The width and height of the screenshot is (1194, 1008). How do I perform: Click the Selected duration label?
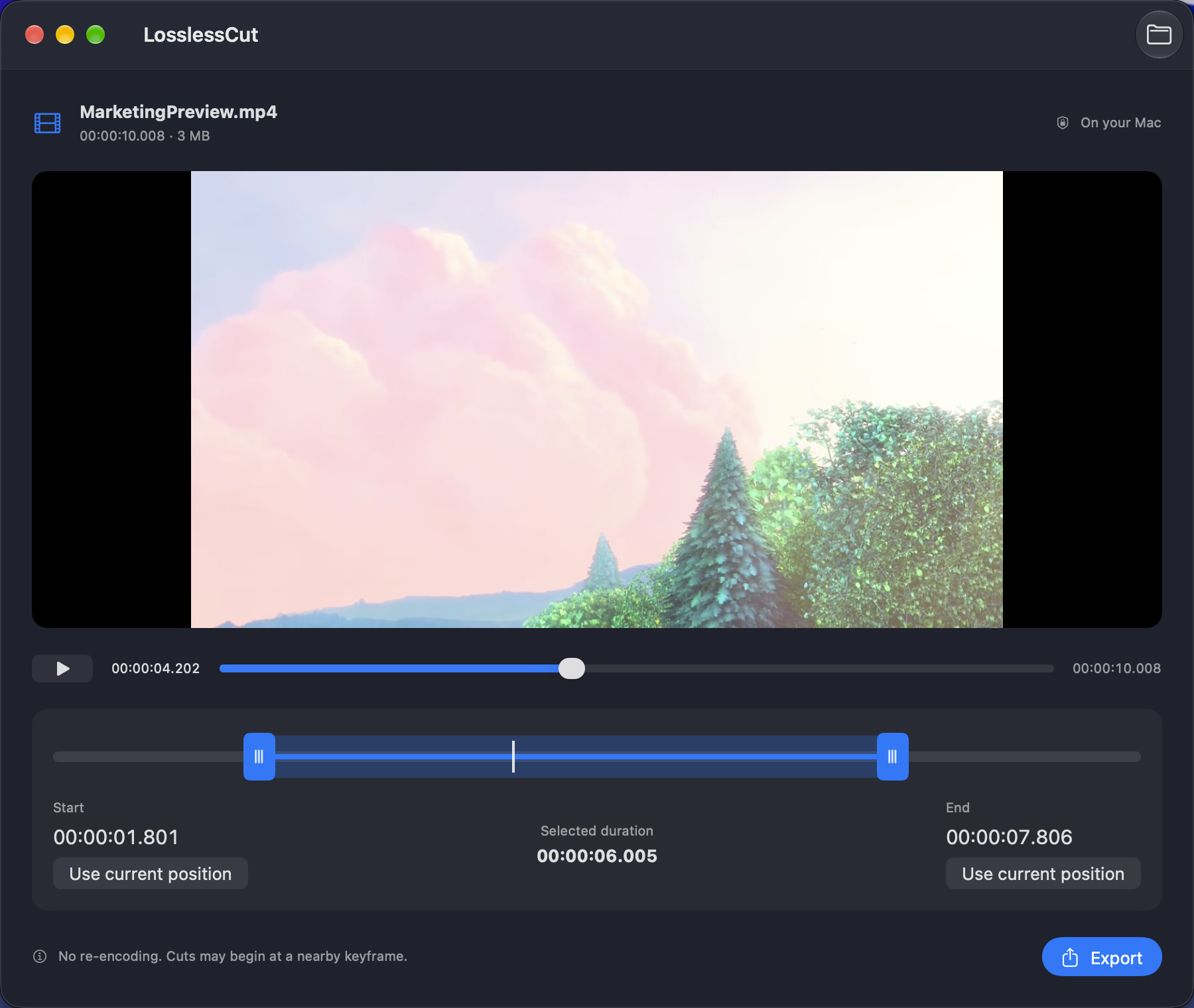click(597, 831)
